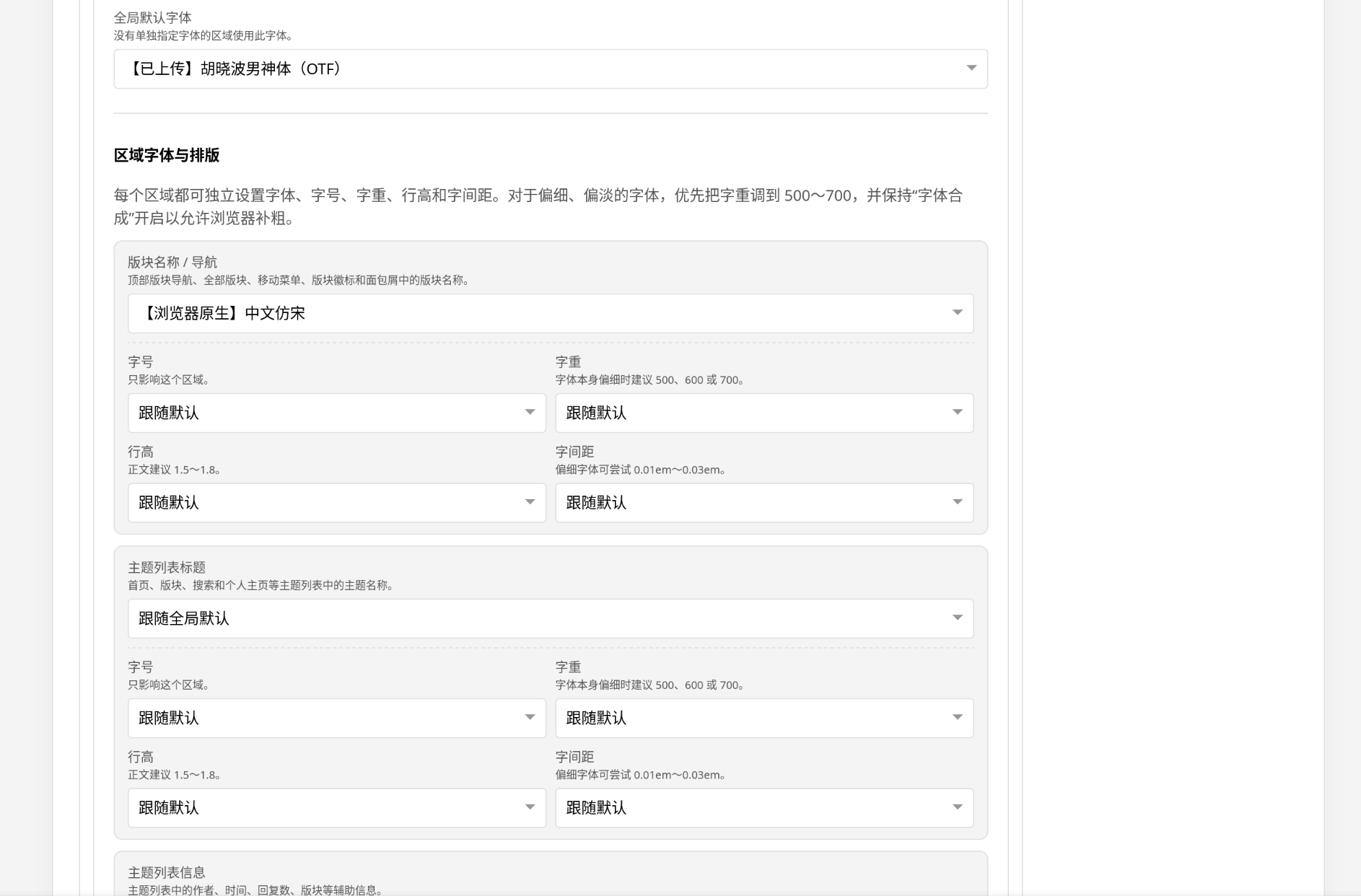Click 偏细字体可尝试 hint in 版块名称 / 导航 section
This screenshot has width=1361, height=896.
coord(641,470)
